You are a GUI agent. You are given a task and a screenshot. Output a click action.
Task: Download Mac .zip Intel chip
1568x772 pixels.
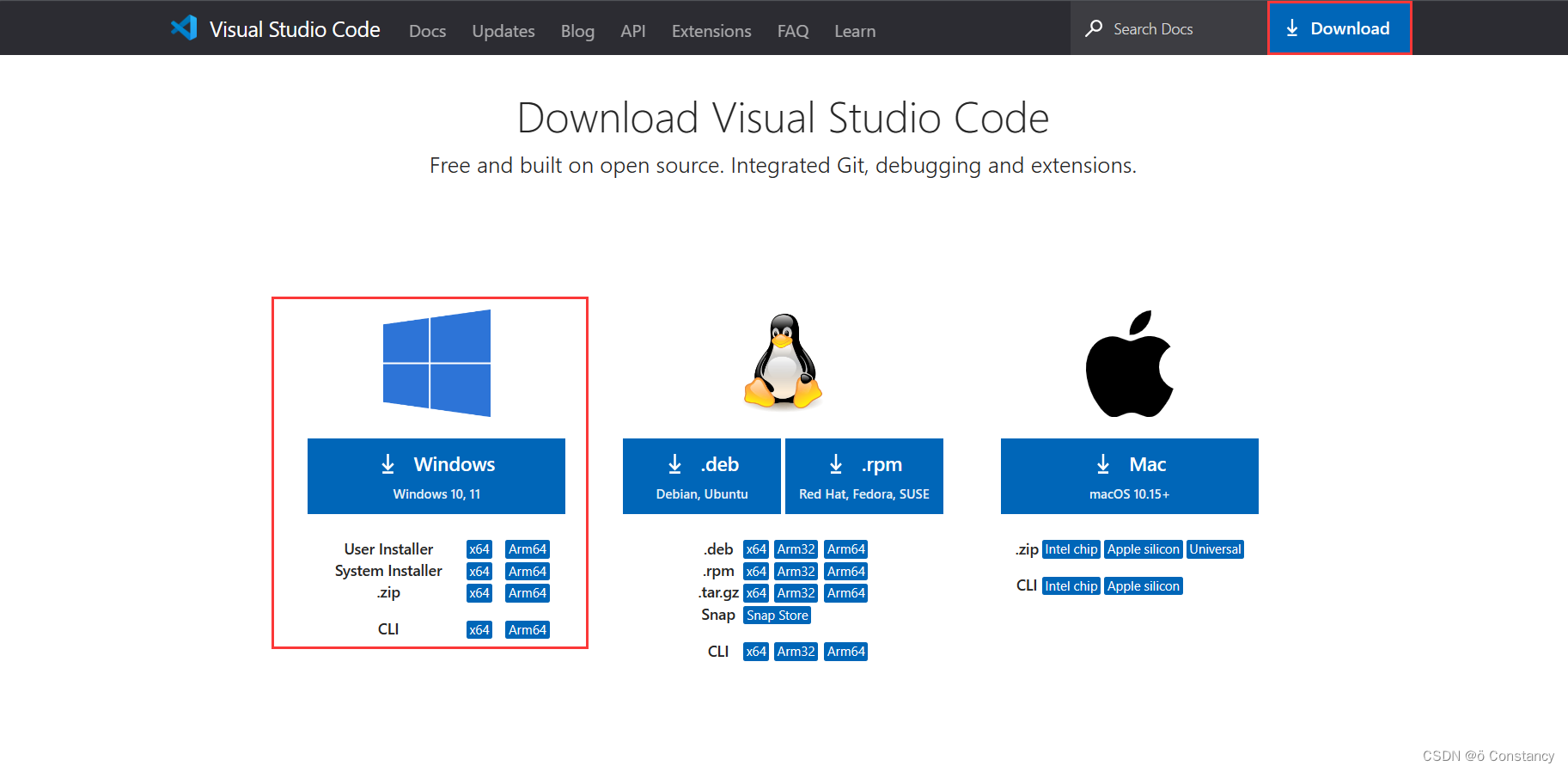tap(1071, 549)
